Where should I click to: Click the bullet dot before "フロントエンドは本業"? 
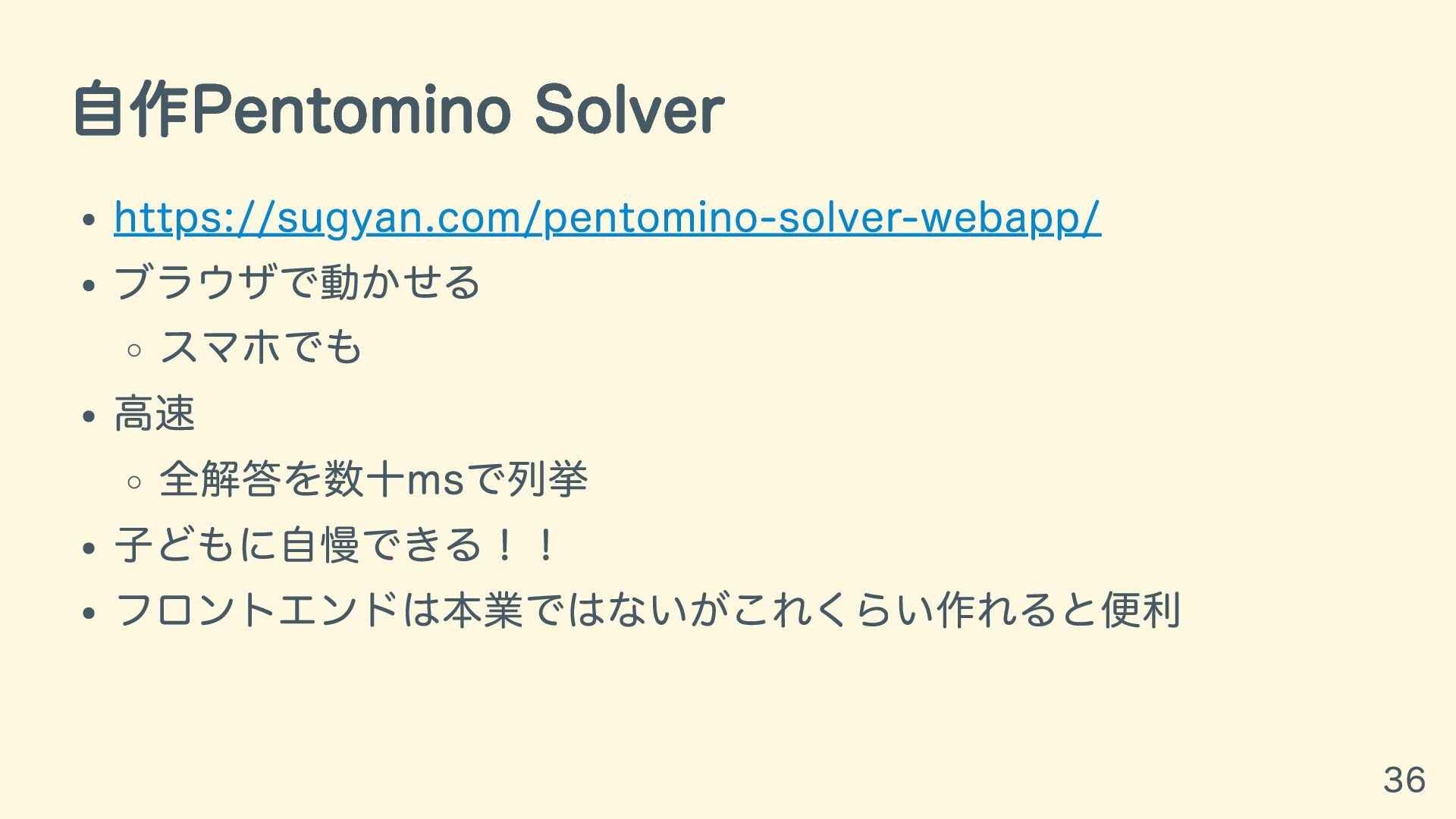[89, 613]
